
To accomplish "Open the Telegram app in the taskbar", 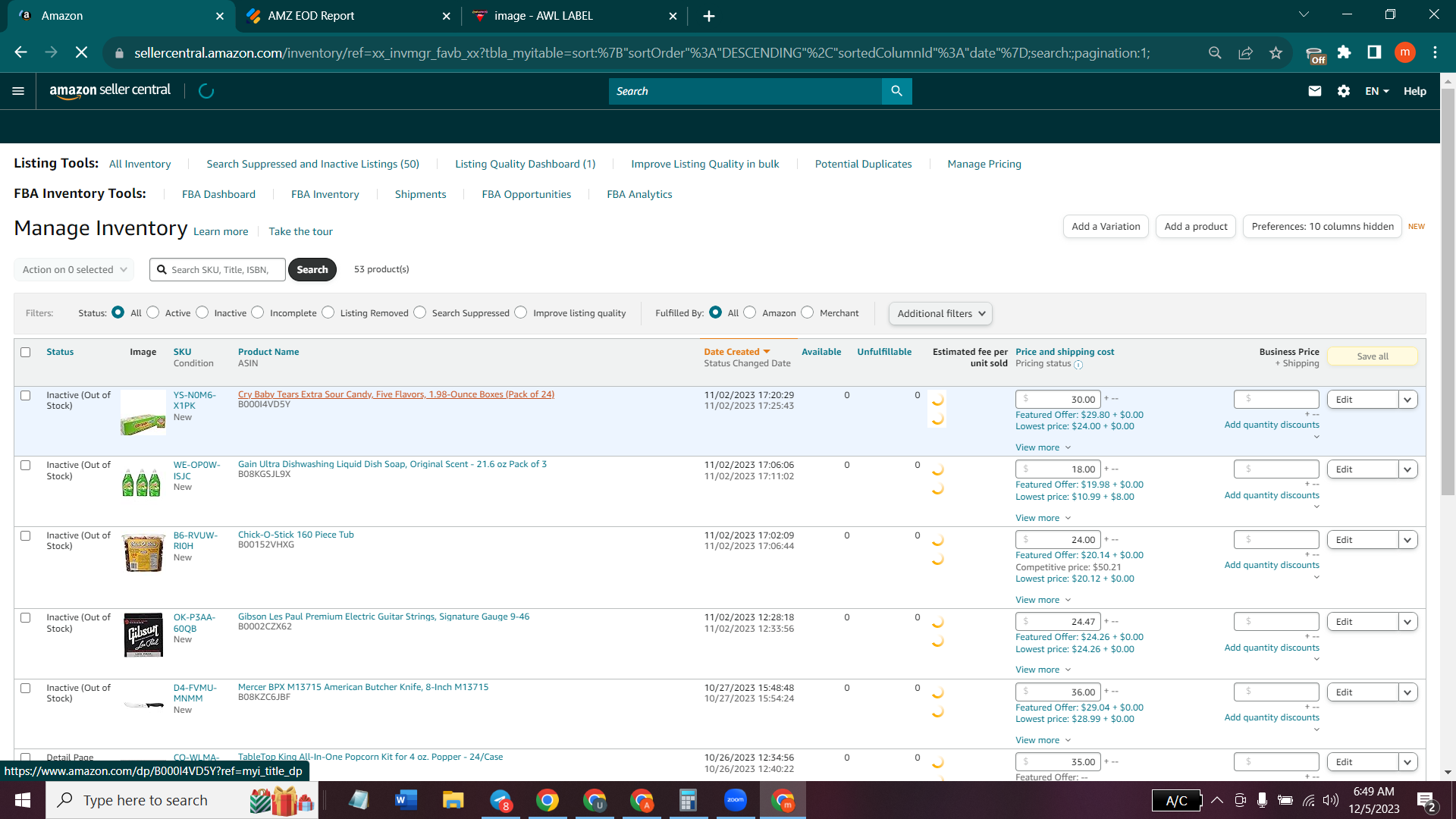I will click(x=500, y=800).
